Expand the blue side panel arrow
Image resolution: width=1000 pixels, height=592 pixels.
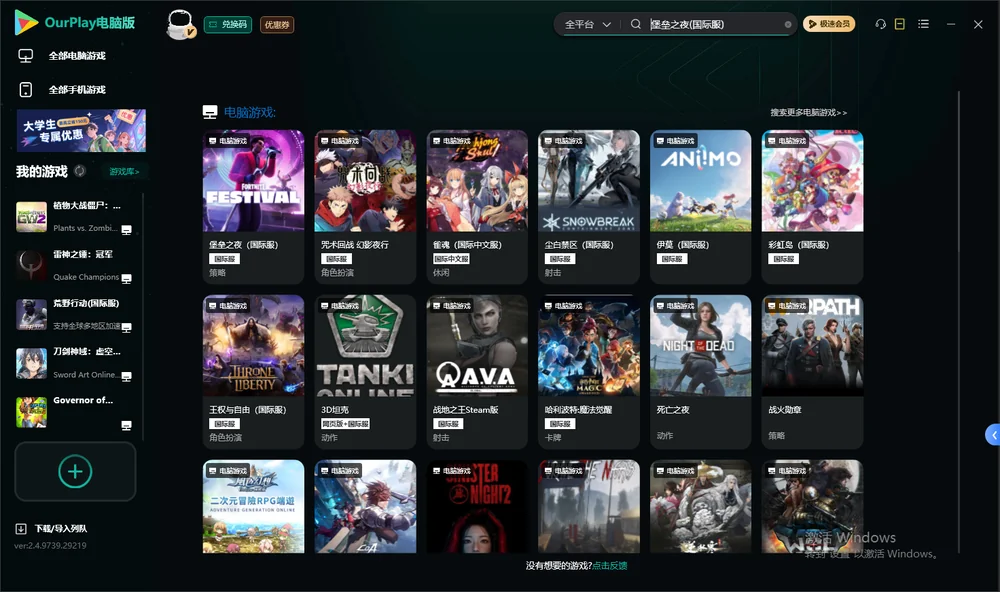(x=993, y=435)
